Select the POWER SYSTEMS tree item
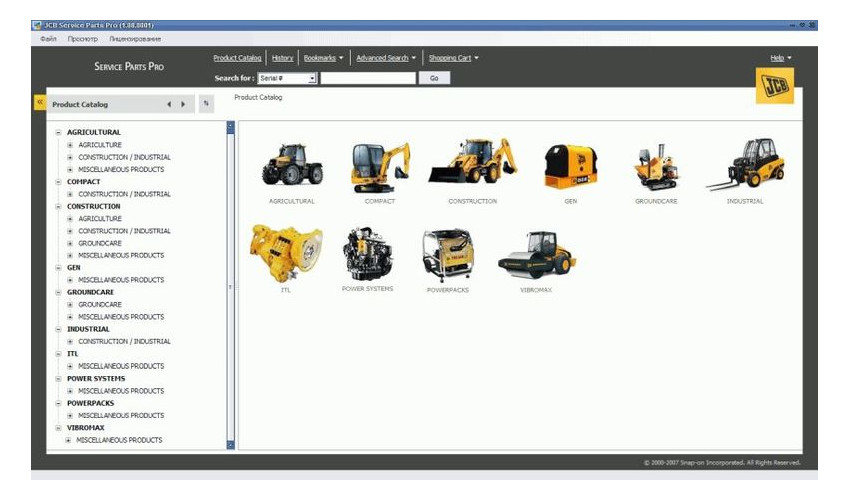This screenshot has width=849, height=500. click(96, 379)
